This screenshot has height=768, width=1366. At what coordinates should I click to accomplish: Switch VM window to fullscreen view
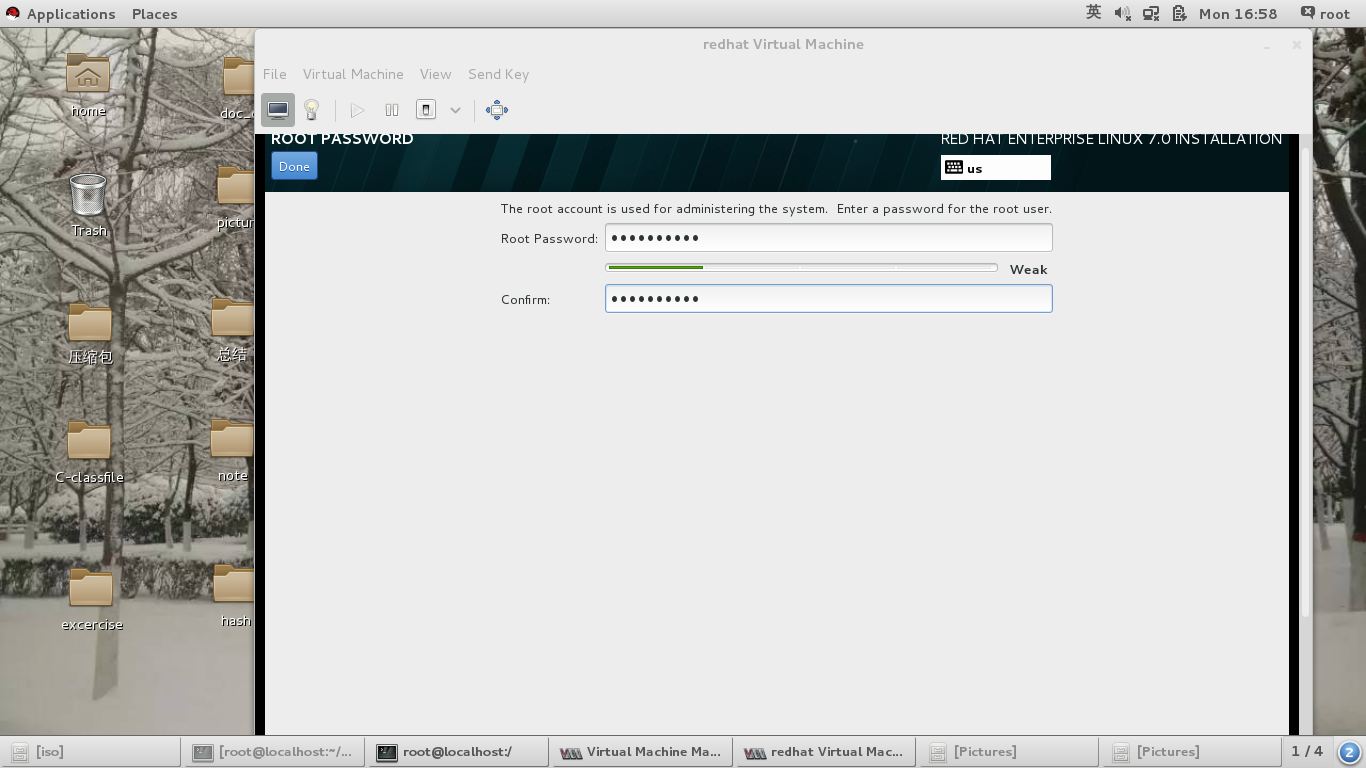497,110
